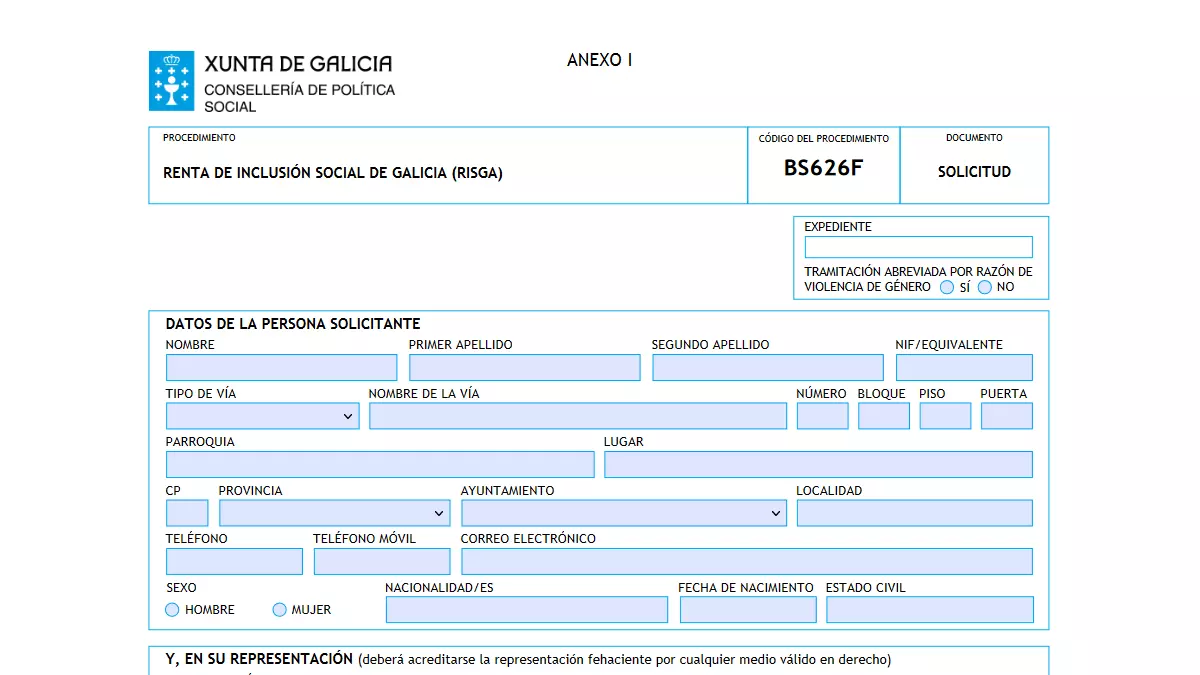1200x675 pixels.
Task: Select NO for tramitación abreviada
Action: pos(985,287)
